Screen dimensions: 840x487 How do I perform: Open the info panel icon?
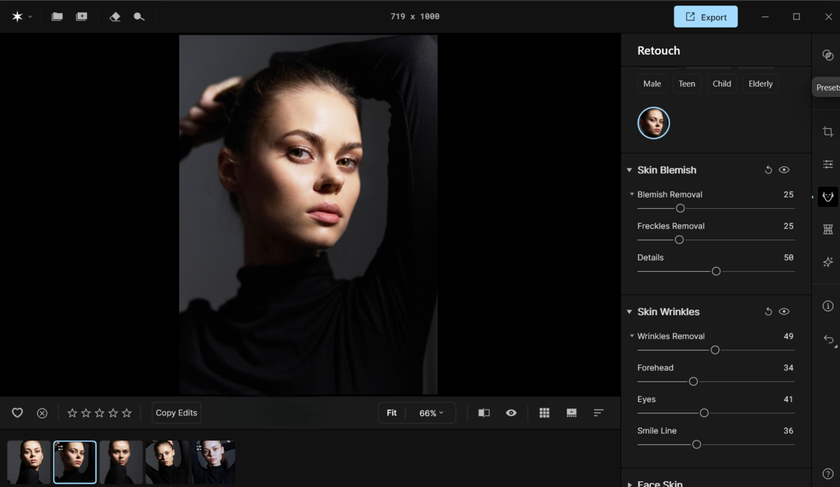tap(828, 306)
